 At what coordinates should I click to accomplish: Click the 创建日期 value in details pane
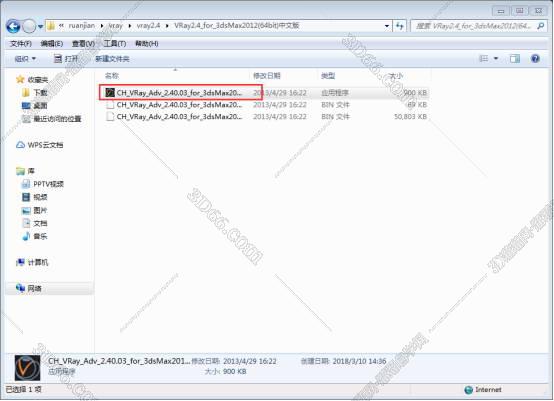[359, 361]
